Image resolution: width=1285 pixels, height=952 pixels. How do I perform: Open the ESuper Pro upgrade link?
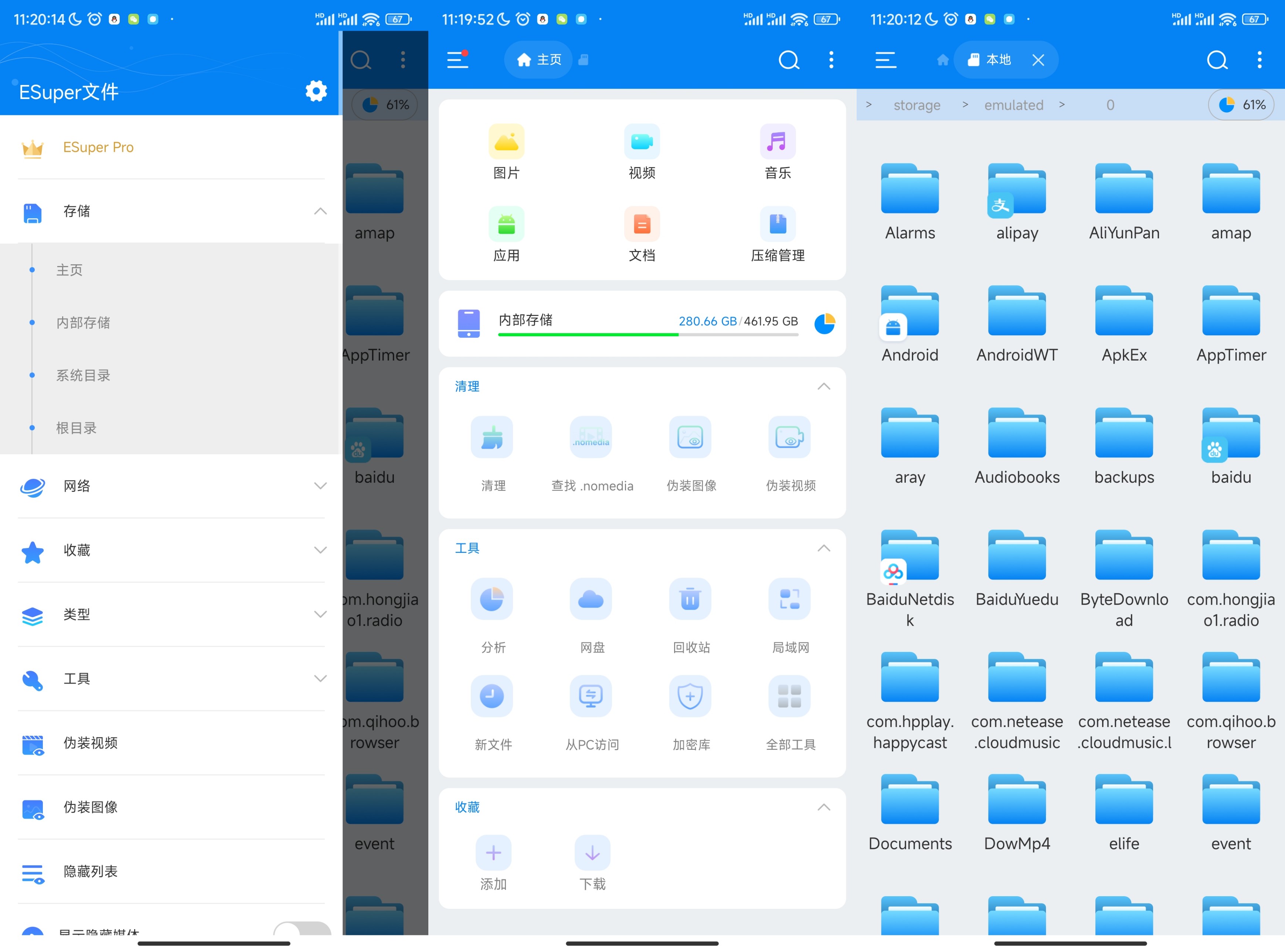click(x=99, y=147)
